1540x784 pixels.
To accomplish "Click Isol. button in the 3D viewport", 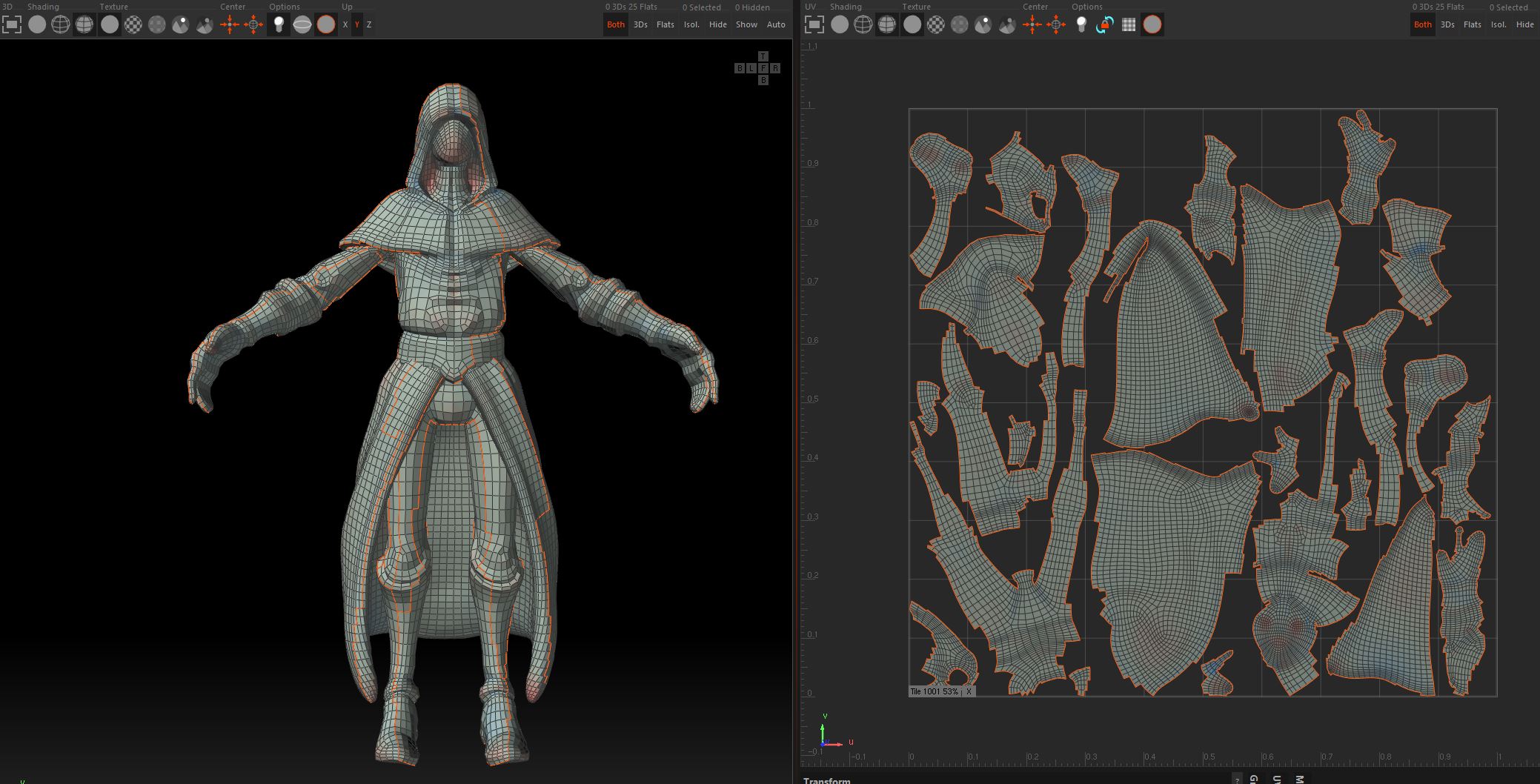I will pos(691,24).
